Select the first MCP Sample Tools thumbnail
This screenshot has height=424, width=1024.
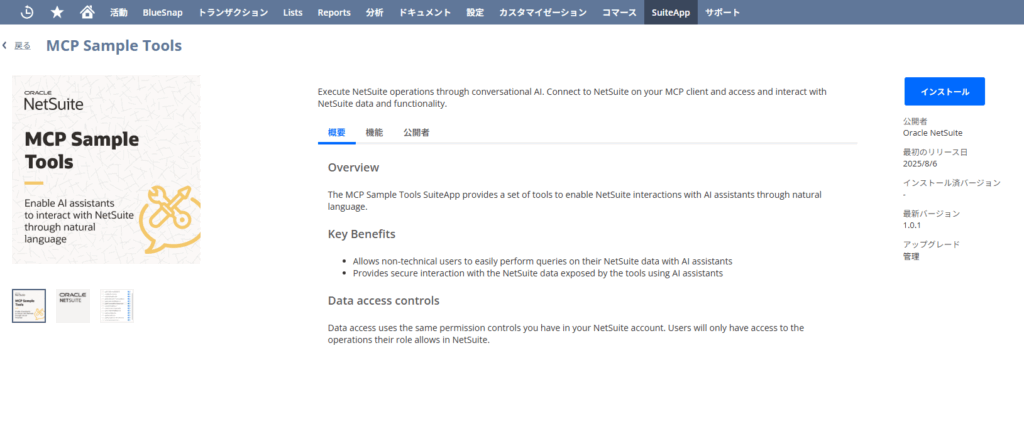click(x=29, y=306)
